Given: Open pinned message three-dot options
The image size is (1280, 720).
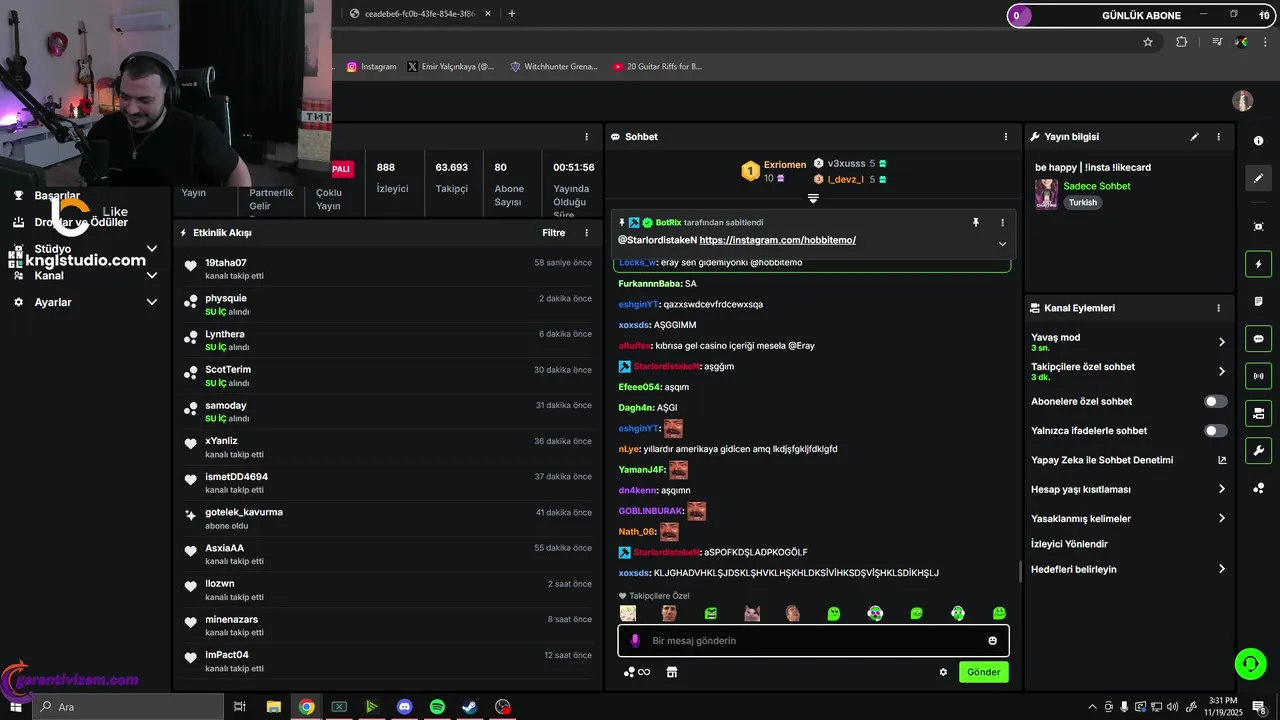Looking at the screenshot, I should [x=1002, y=223].
